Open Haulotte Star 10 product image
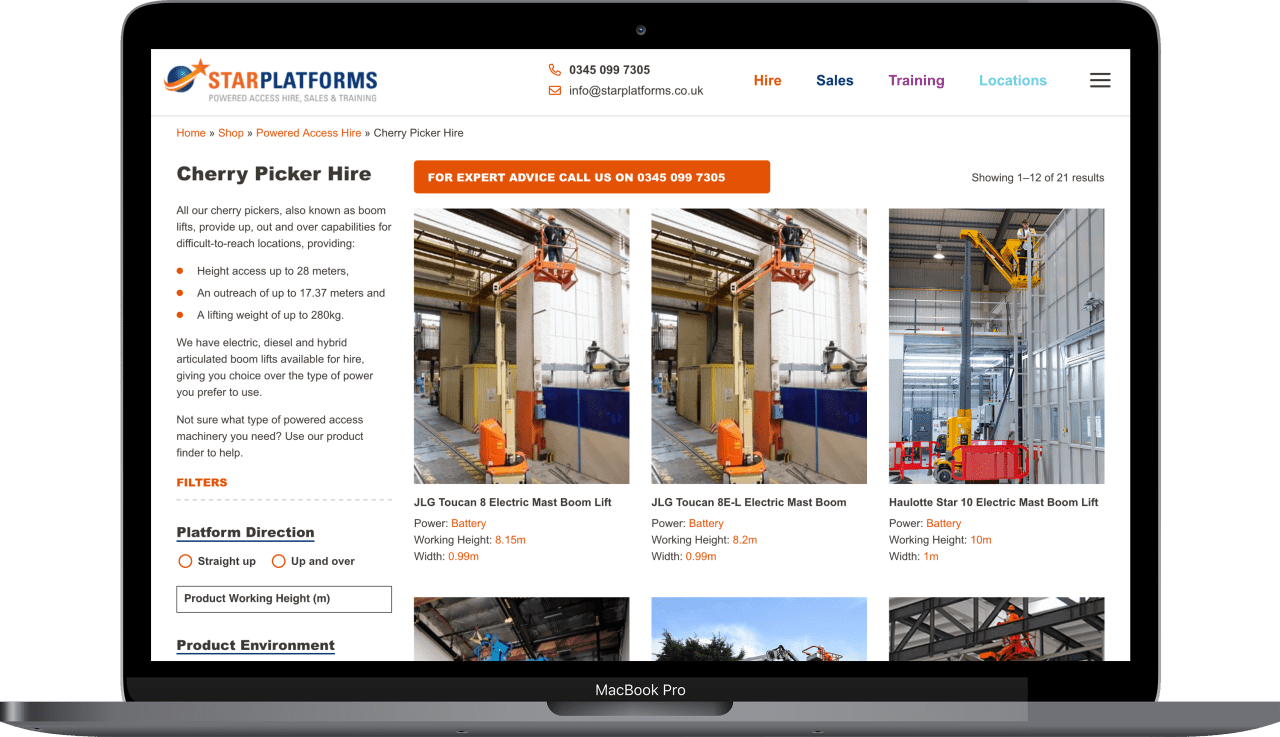 (x=997, y=346)
